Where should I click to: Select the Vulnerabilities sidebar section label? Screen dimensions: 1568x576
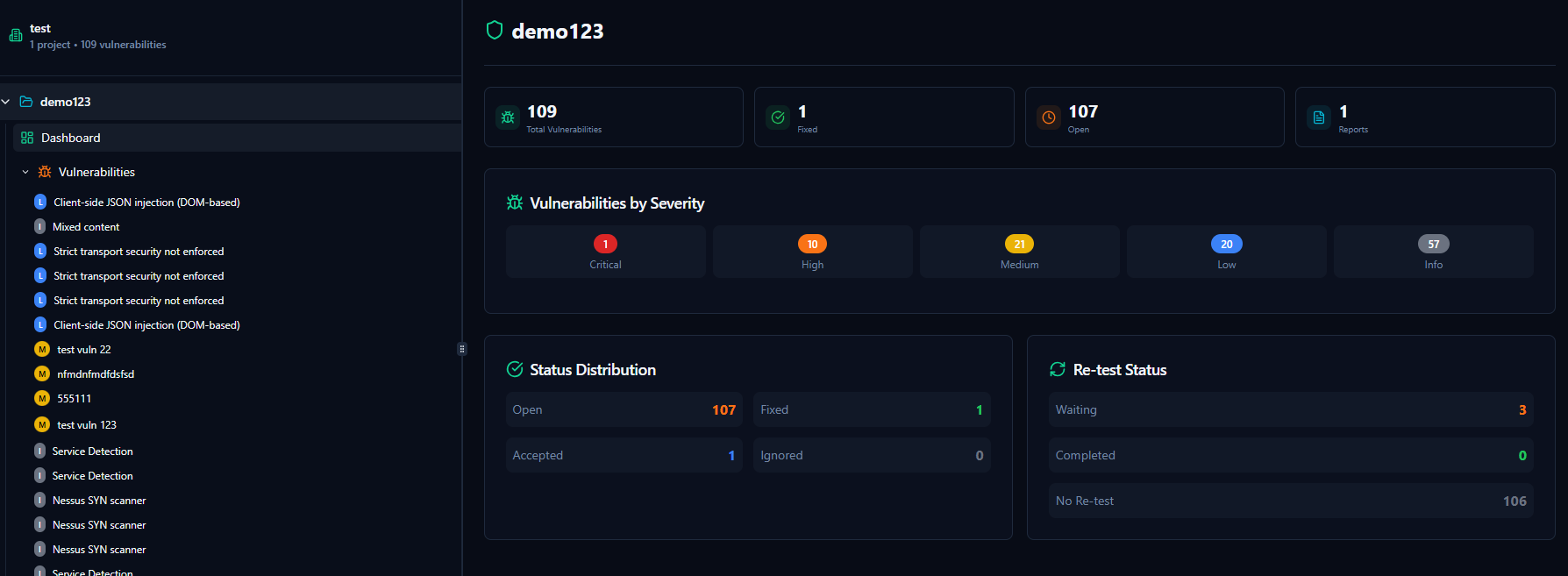point(96,172)
